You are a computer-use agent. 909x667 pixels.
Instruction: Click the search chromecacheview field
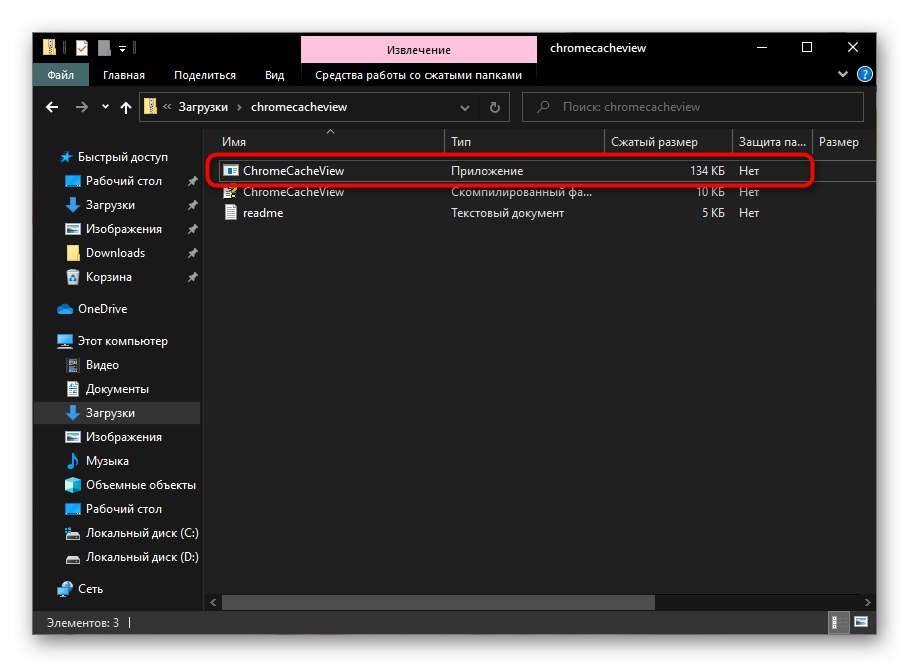pos(693,107)
